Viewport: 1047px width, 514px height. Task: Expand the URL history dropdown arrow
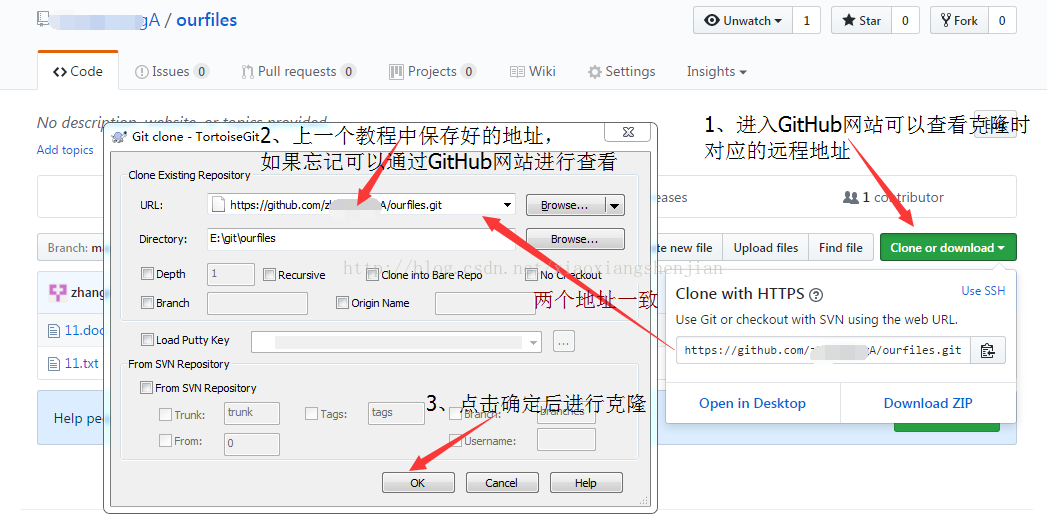tap(507, 205)
